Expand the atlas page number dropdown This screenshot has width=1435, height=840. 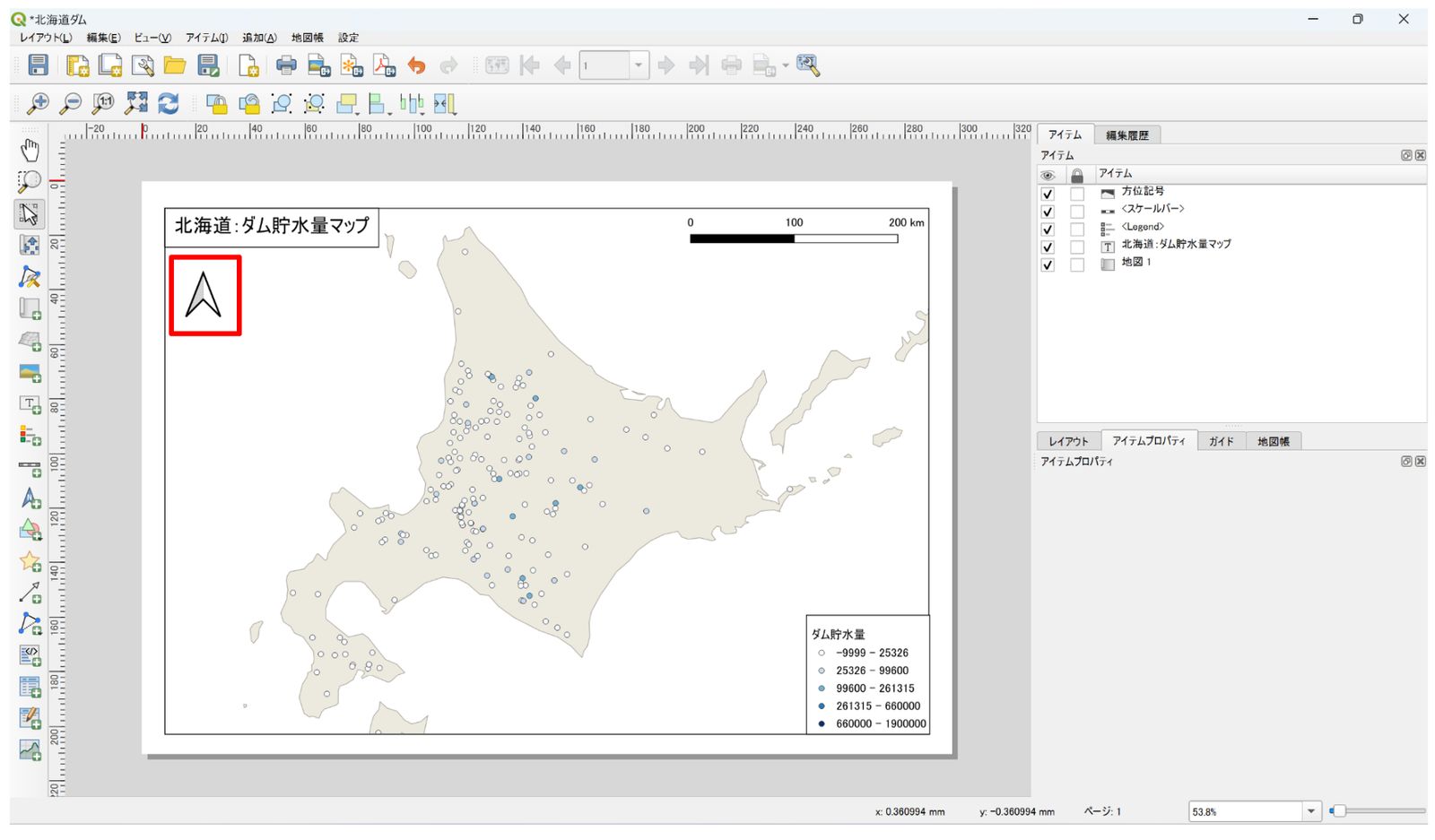[639, 65]
